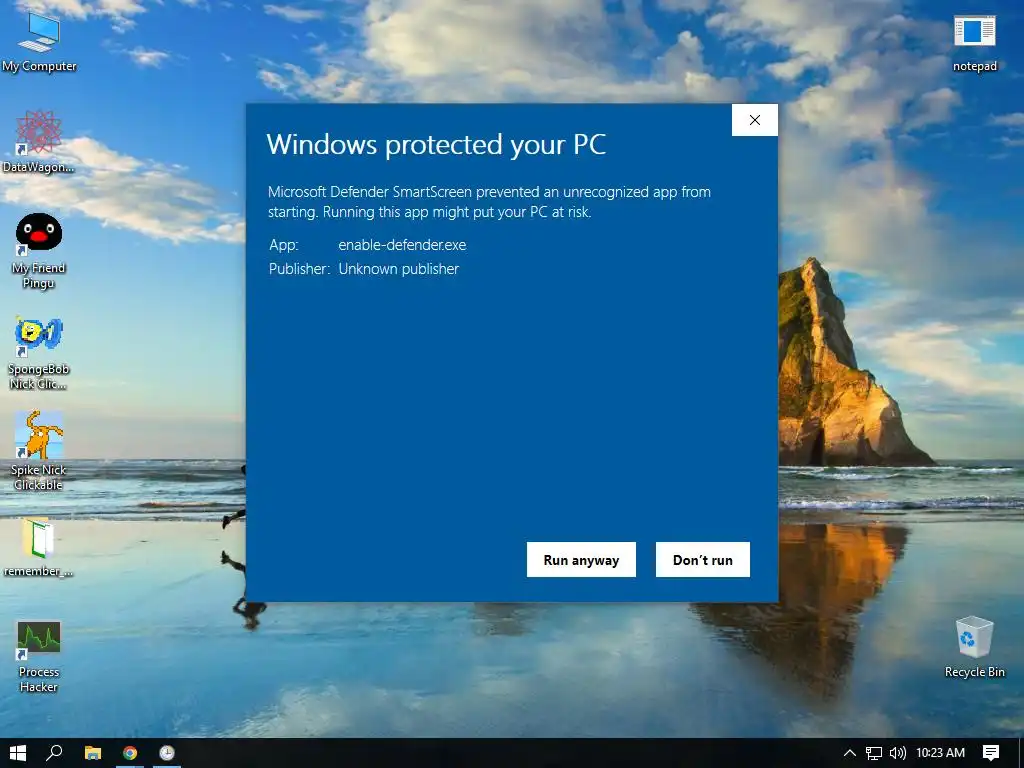
Task: Open the My Computer desktop icon
Action: point(39,40)
